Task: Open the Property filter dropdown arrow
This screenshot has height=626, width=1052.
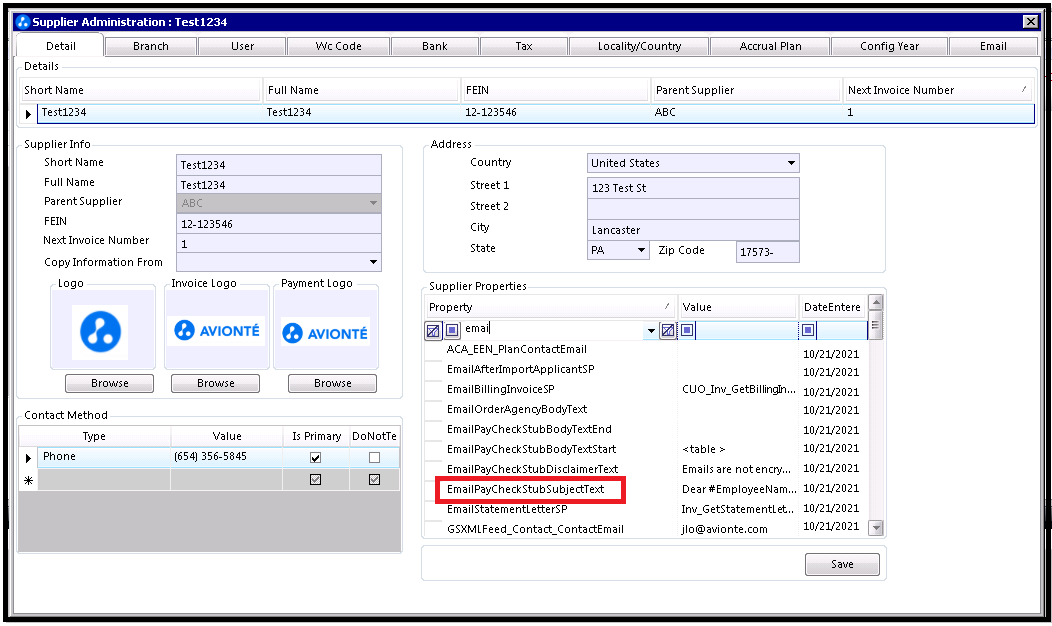Action: [651, 331]
